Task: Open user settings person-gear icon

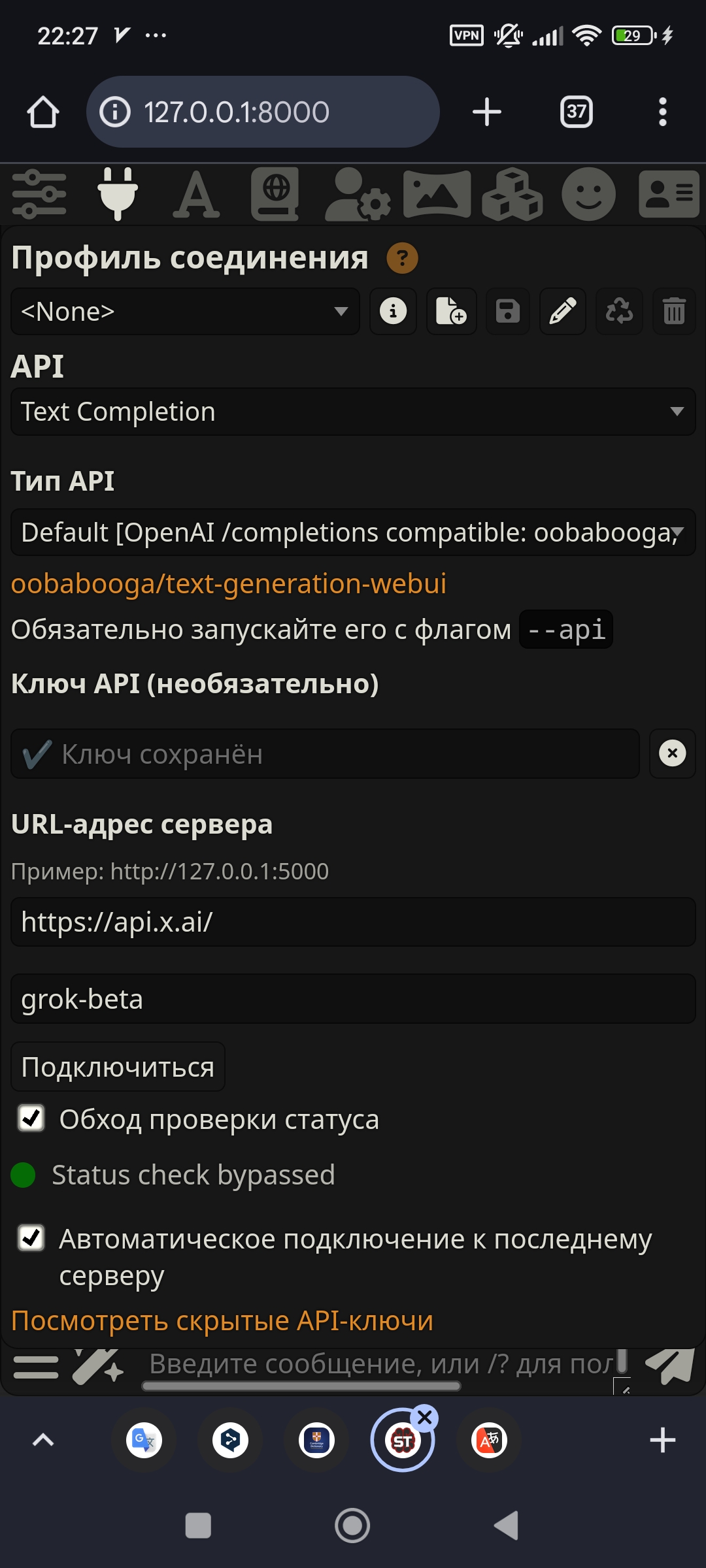Action: (x=358, y=194)
